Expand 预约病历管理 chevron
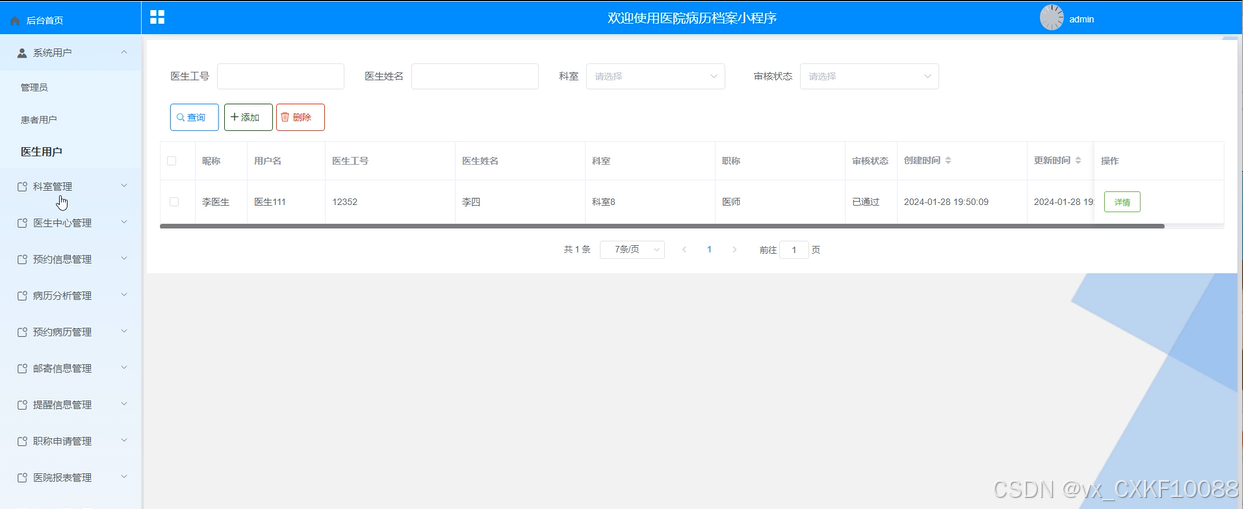Viewport: 1243px width, 509px height. point(124,331)
